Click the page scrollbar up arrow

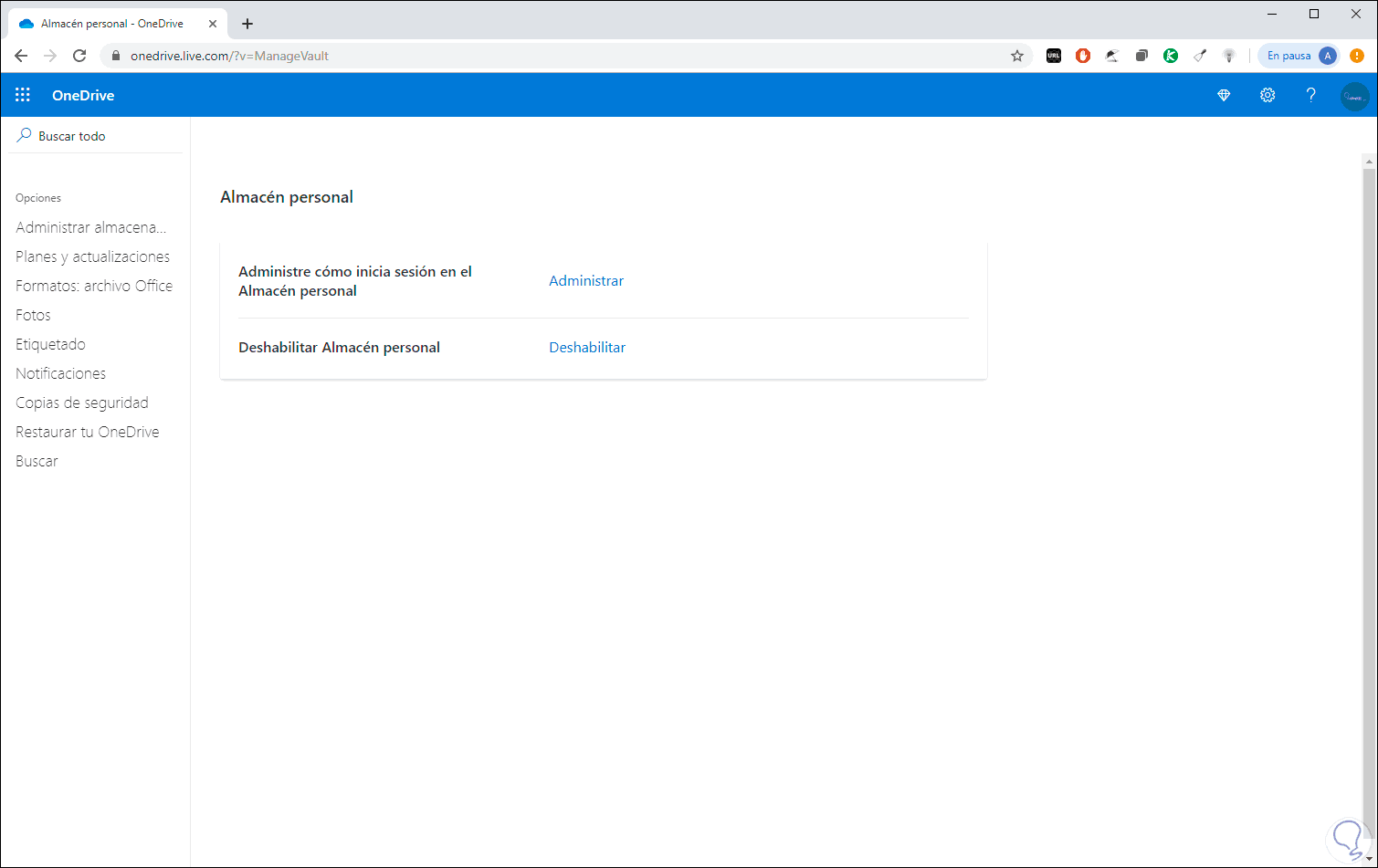pyautogui.click(x=1368, y=162)
